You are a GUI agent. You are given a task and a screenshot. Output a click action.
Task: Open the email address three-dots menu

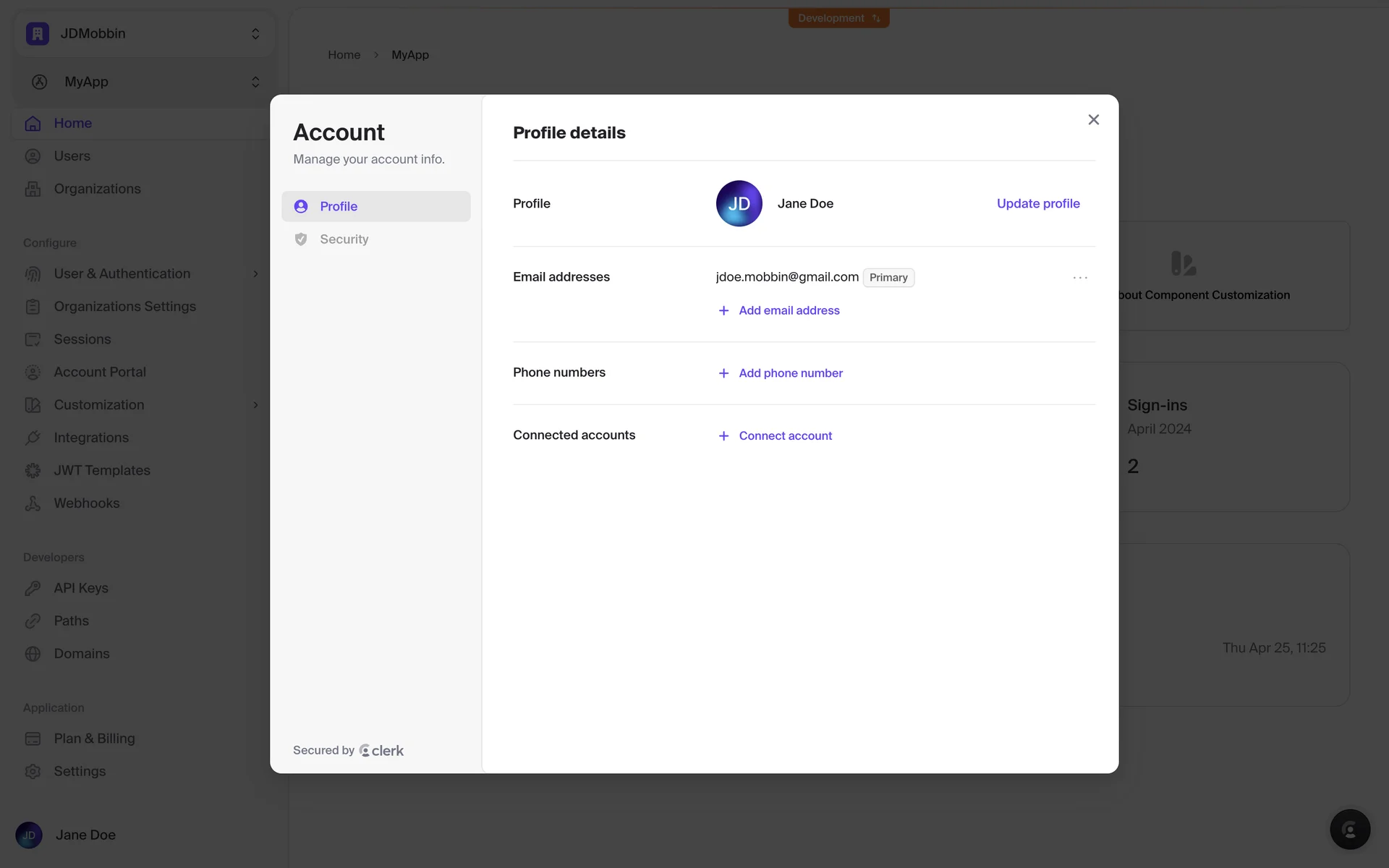[x=1080, y=278]
